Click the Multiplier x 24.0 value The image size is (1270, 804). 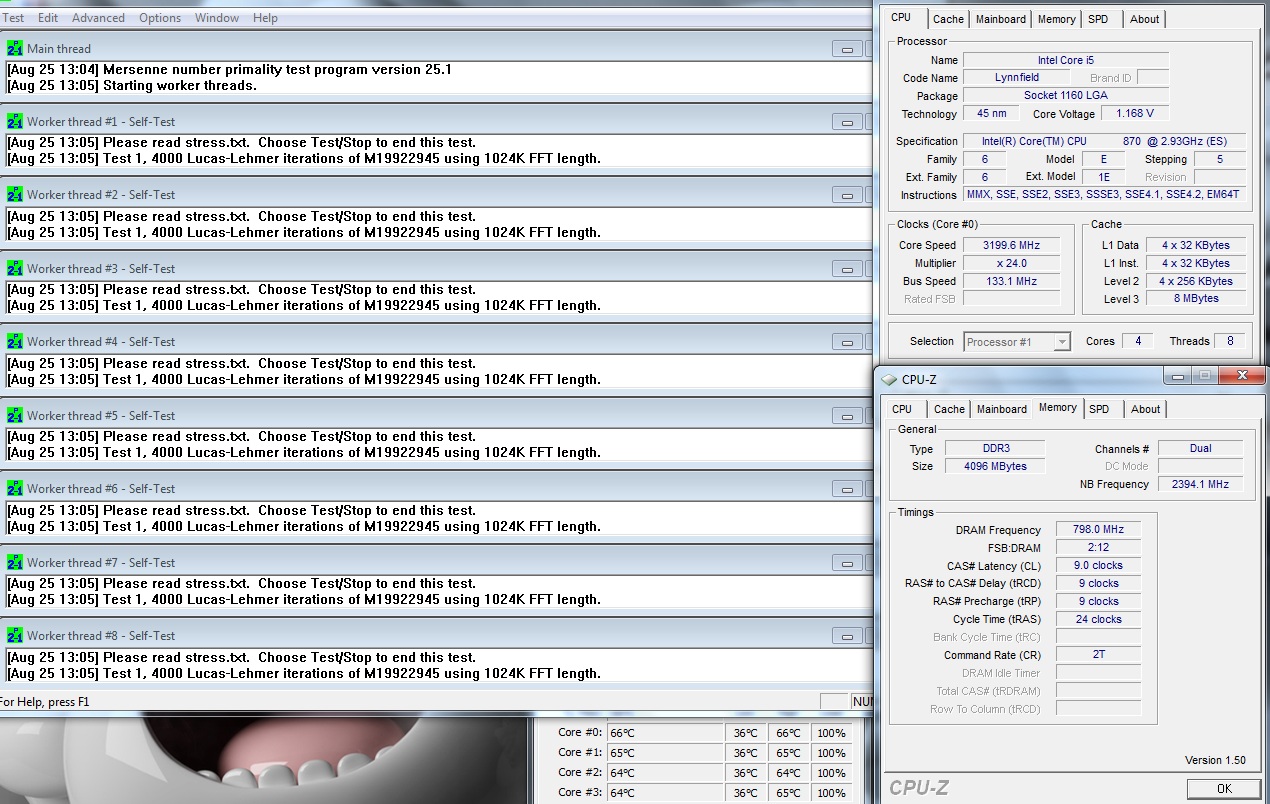point(1012,263)
